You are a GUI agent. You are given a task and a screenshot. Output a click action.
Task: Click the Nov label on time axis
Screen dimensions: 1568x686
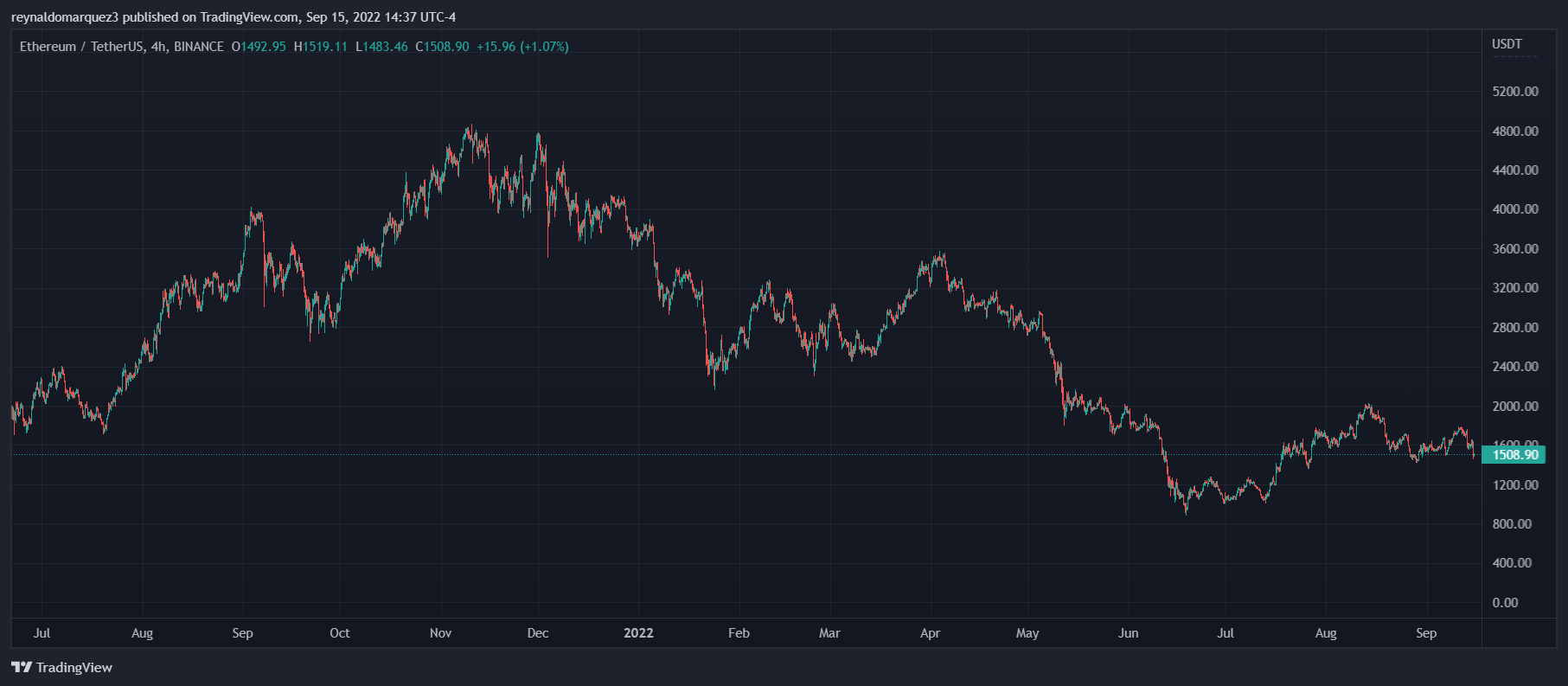tap(441, 633)
